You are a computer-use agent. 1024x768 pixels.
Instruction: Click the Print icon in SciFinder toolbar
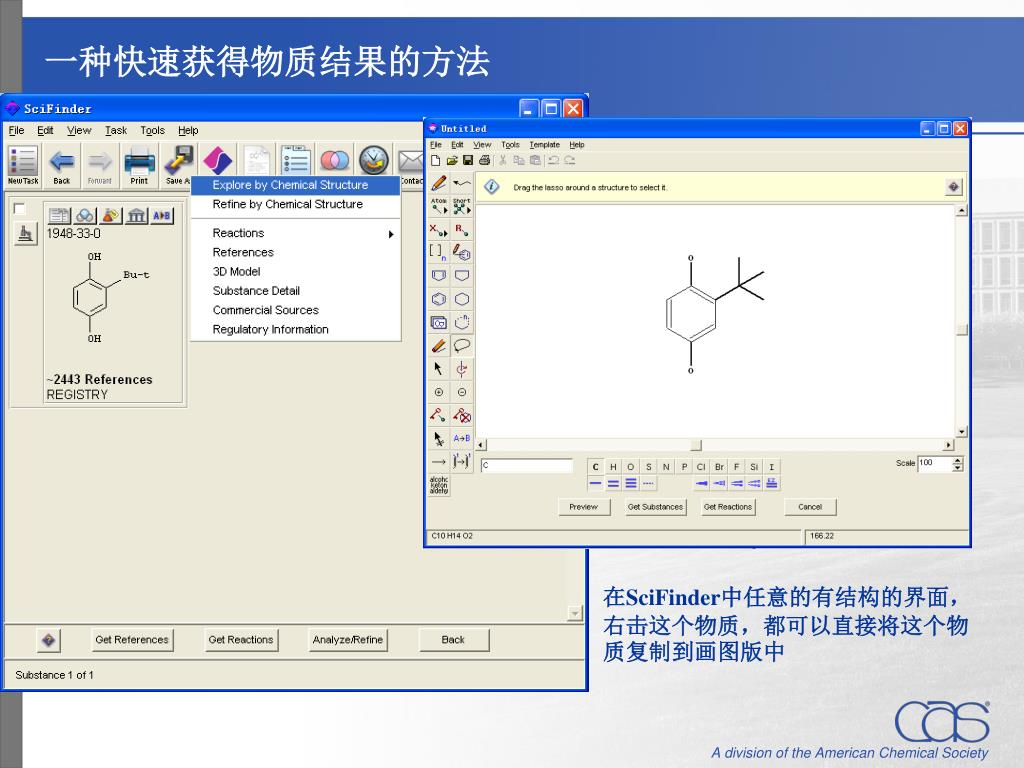click(x=139, y=165)
